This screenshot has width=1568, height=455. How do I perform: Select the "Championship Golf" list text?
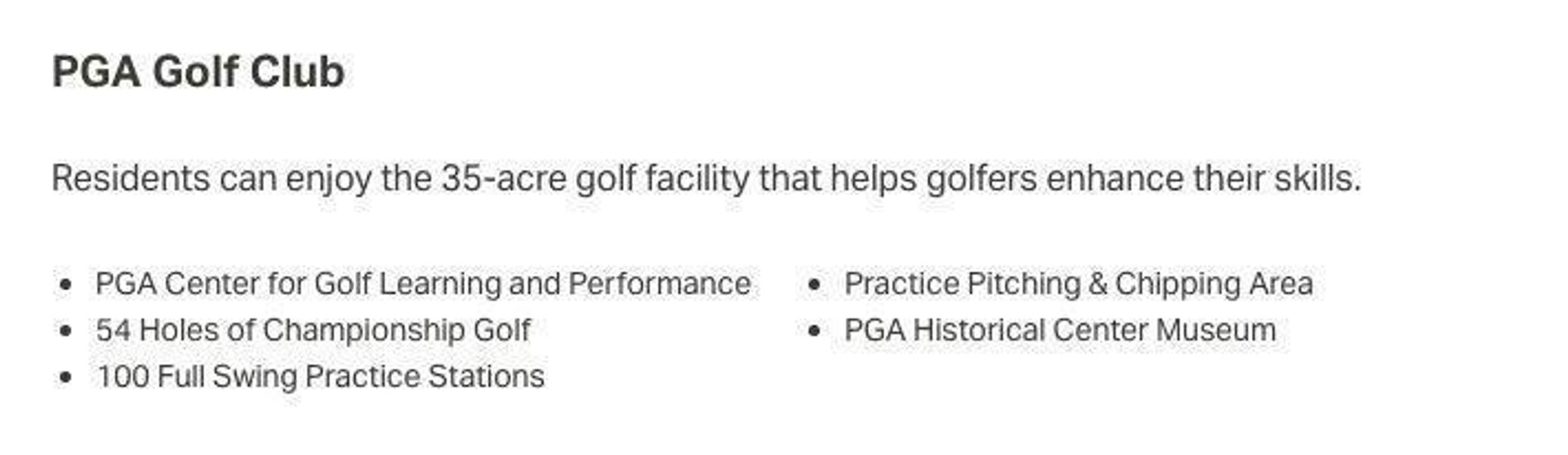[x=397, y=331]
